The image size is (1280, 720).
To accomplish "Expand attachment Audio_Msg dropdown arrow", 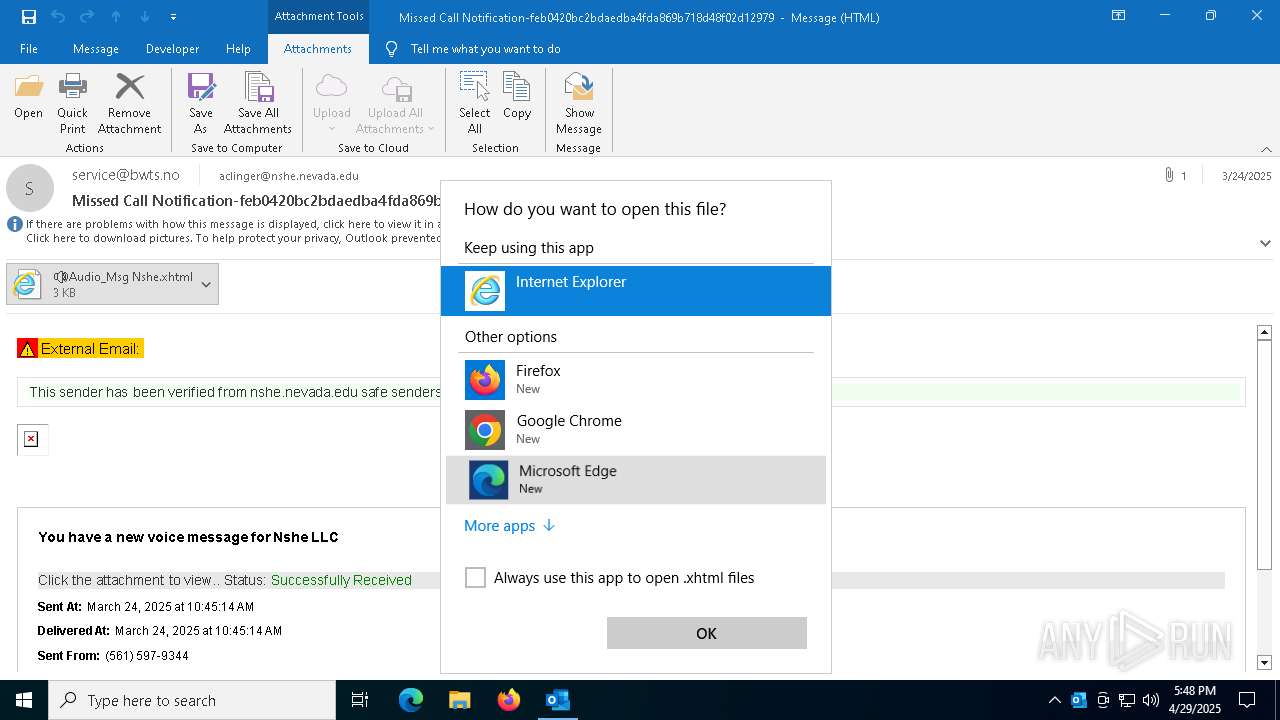I will click(x=206, y=284).
